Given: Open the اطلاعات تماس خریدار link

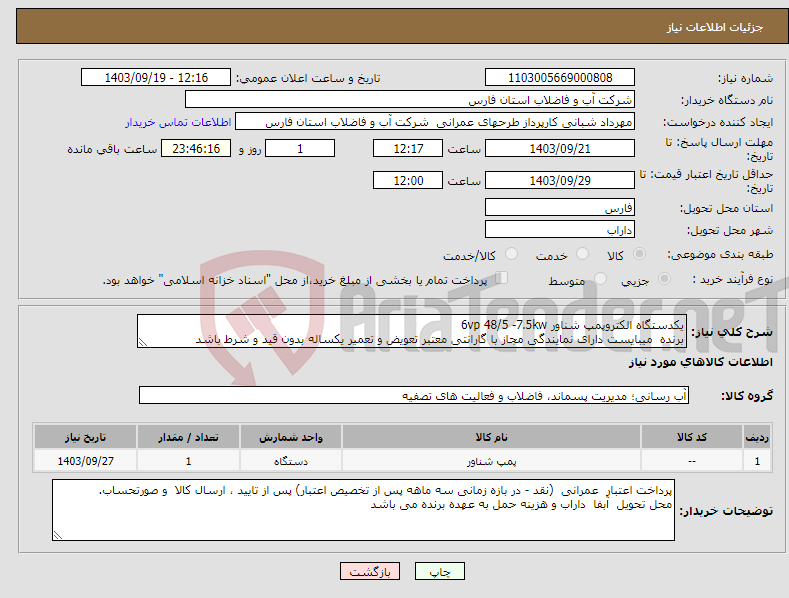Looking at the screenshot, I should 178,122.
